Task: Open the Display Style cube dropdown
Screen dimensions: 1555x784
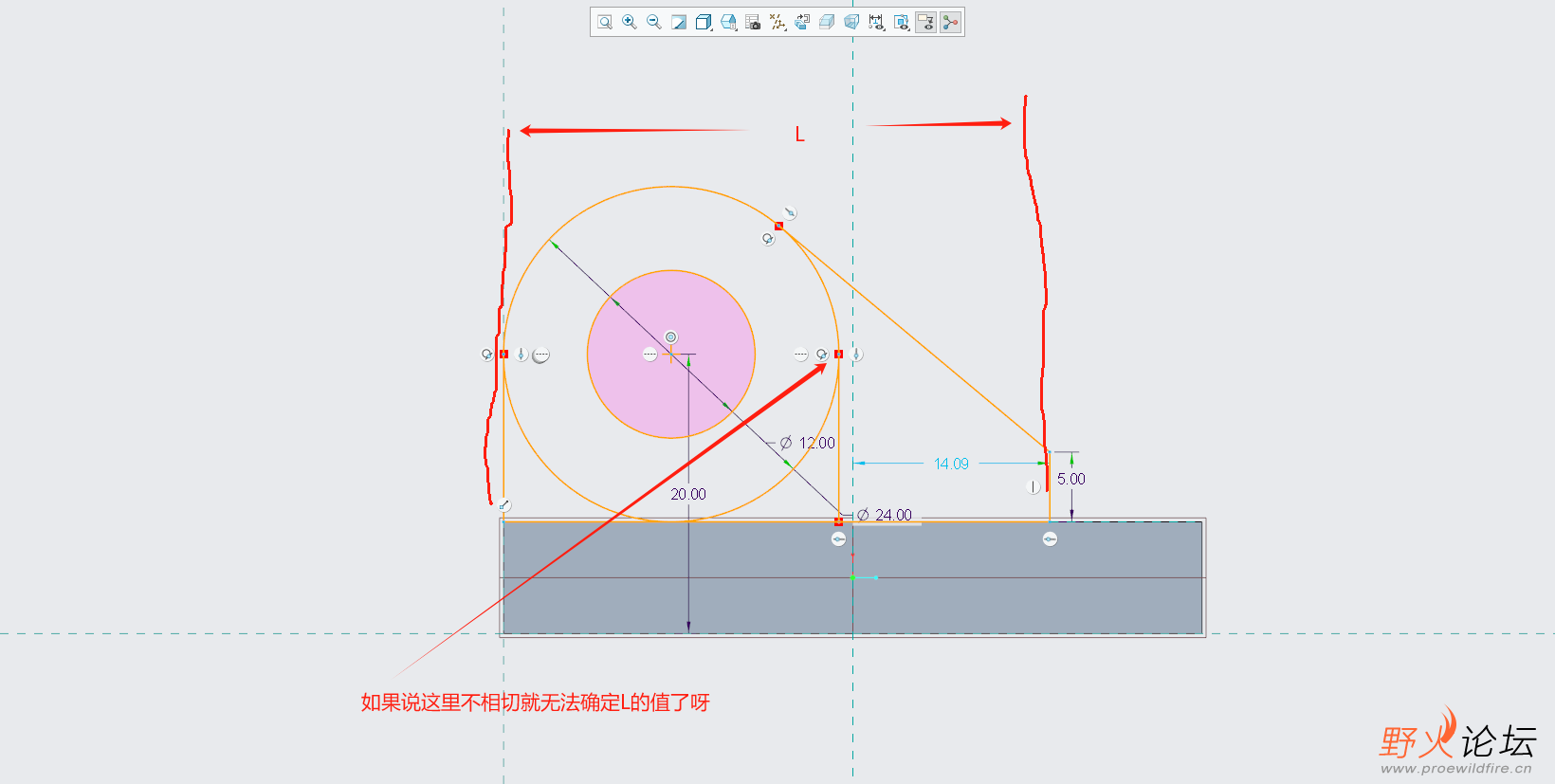Action: click(704, 22)
